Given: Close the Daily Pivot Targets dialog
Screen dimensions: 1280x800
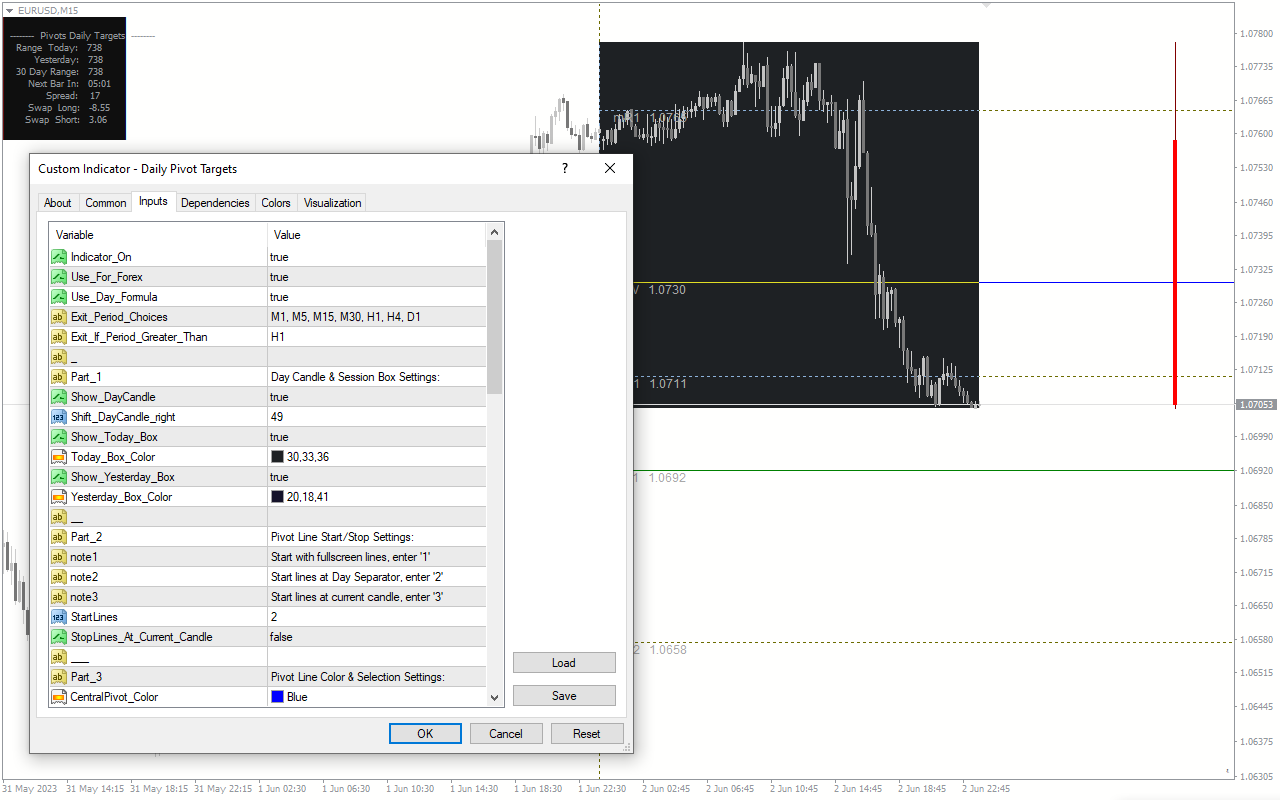Looking at the screenshot, I should pyautogui.click(x=610, y=169).
